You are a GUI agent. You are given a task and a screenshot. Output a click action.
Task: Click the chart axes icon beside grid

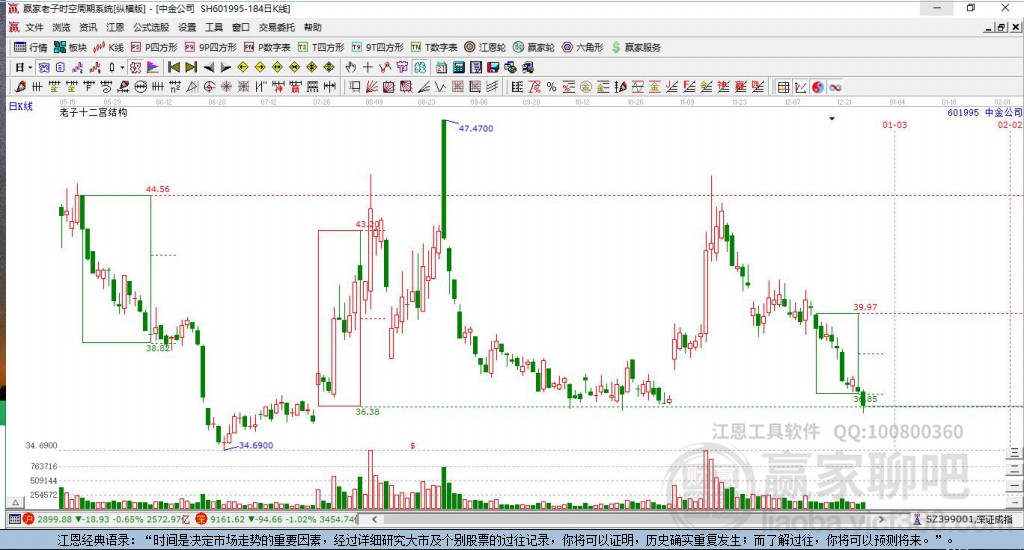801,87
